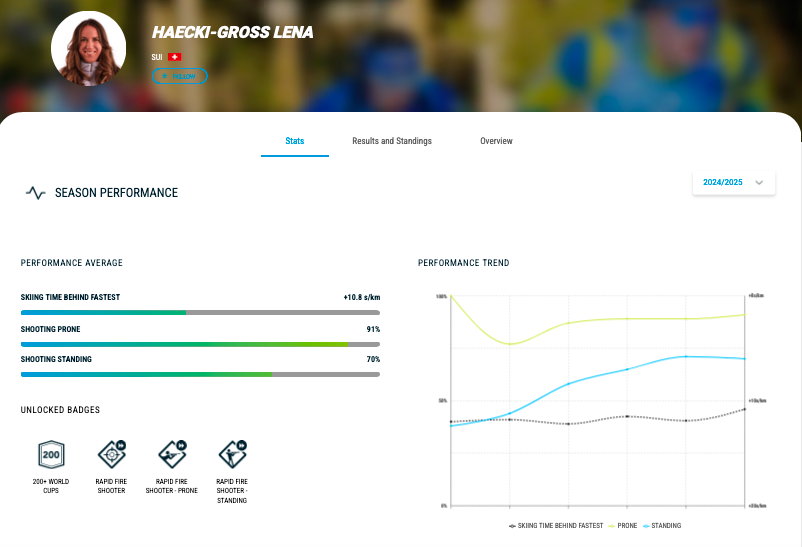Click the Rapid Fire Shooter badge icon
The image size is (802, 547).
click(x=111, y=455)
